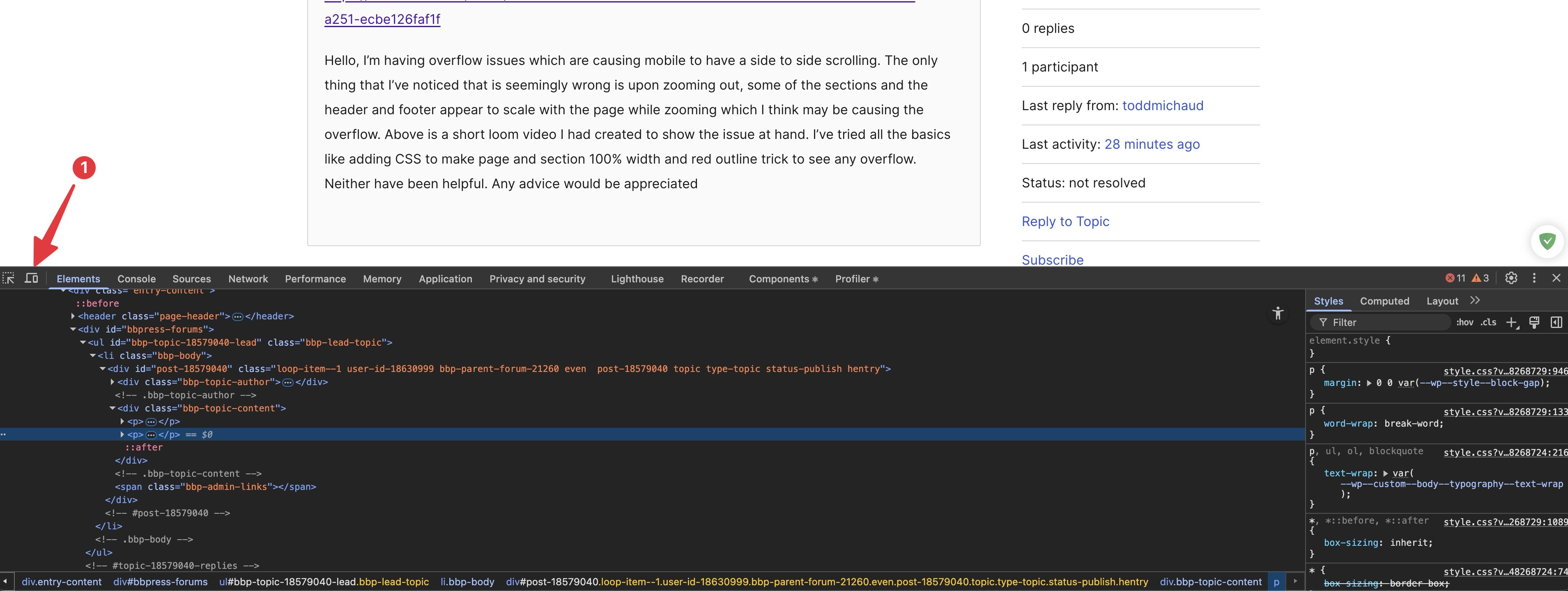Open the Computed styles tab

[x=1384, y=301]
